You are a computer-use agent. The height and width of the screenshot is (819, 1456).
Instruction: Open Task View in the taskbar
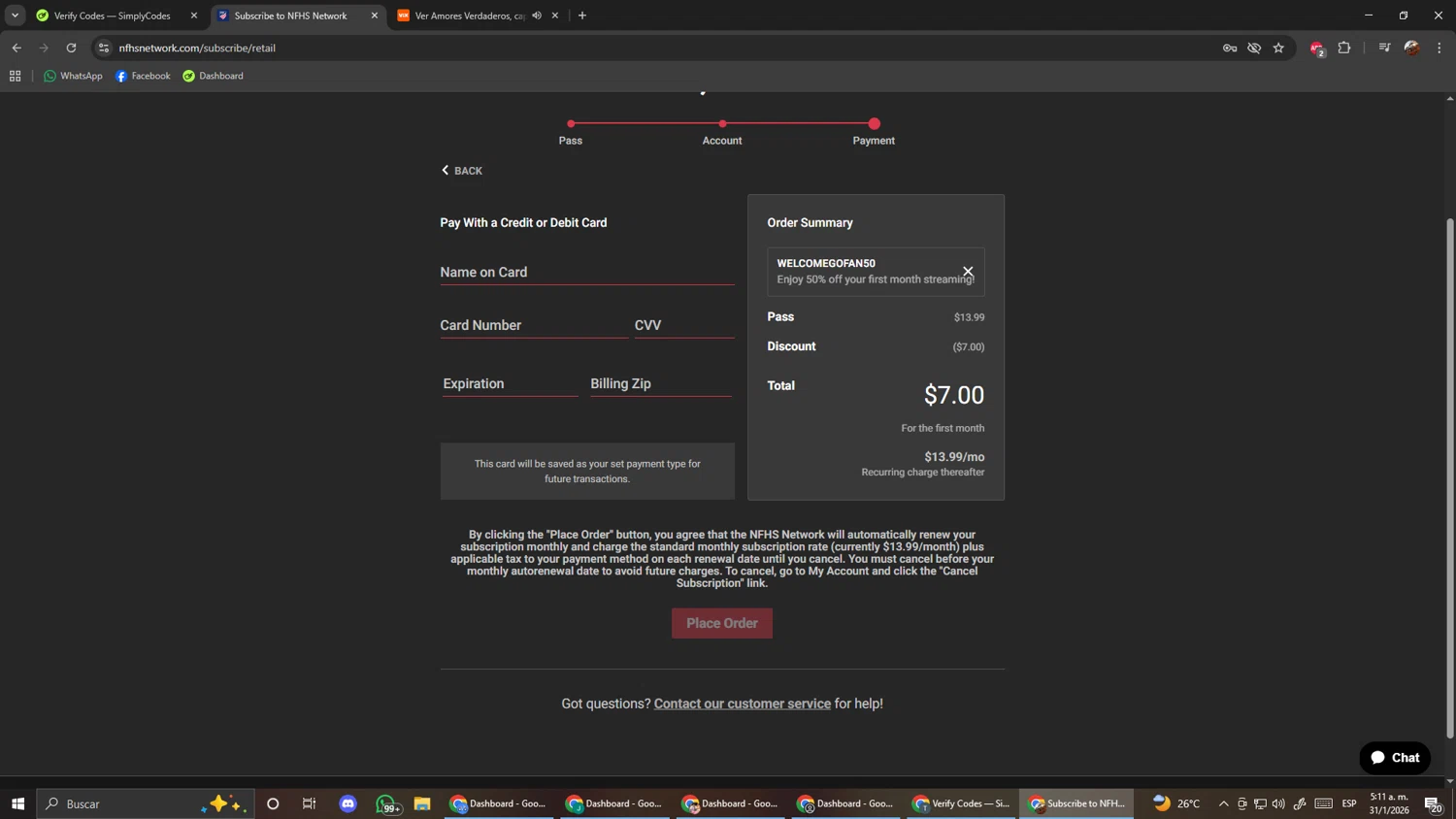[310, 803]
